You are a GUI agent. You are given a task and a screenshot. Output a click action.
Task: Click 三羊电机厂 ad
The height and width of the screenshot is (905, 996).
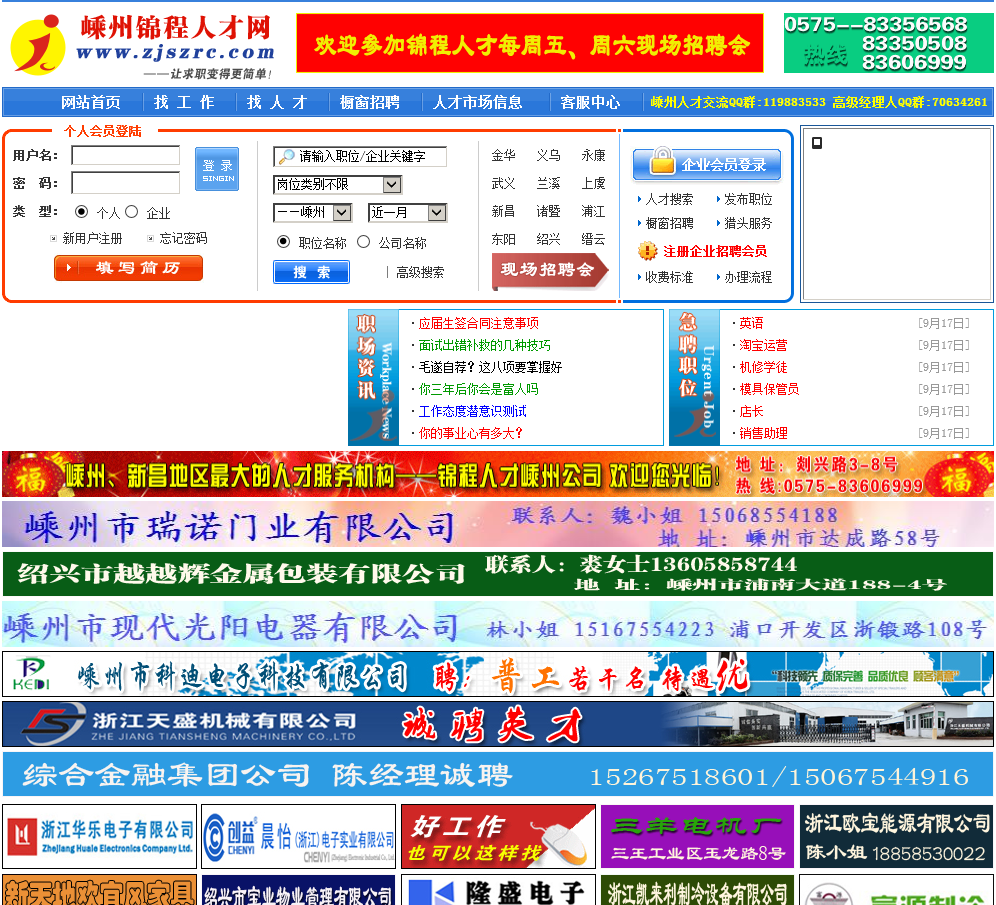tap(697, 836)
